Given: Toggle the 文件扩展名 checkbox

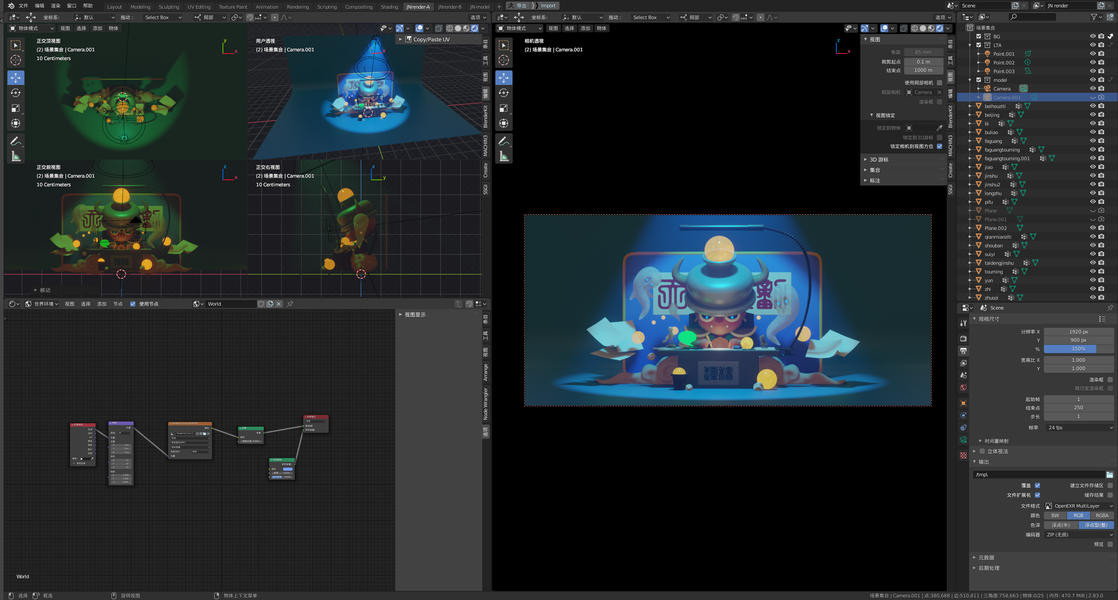Looking at the screenshot, I should [x=1037, y=495].
